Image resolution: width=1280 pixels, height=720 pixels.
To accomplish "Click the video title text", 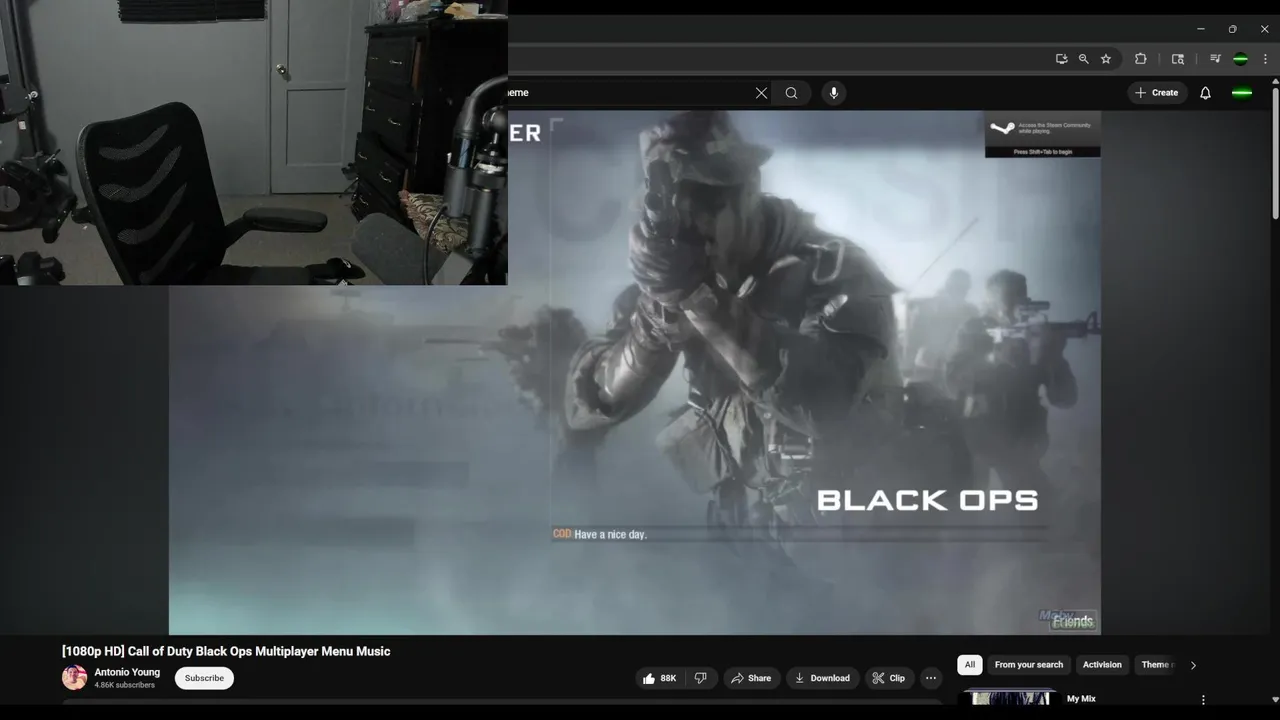I will [x=226, y=651].
